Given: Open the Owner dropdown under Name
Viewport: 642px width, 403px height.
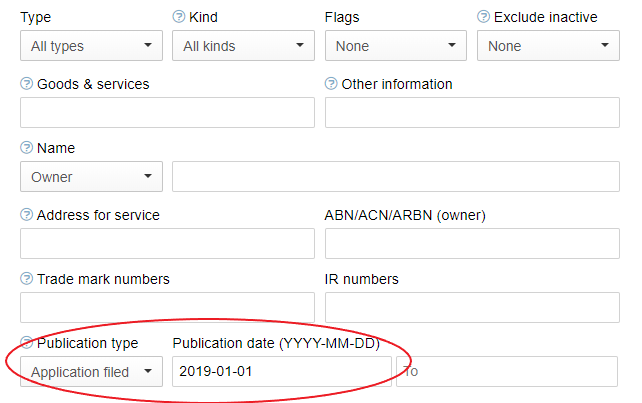Looking at the screenshot, I should [91, 177].
